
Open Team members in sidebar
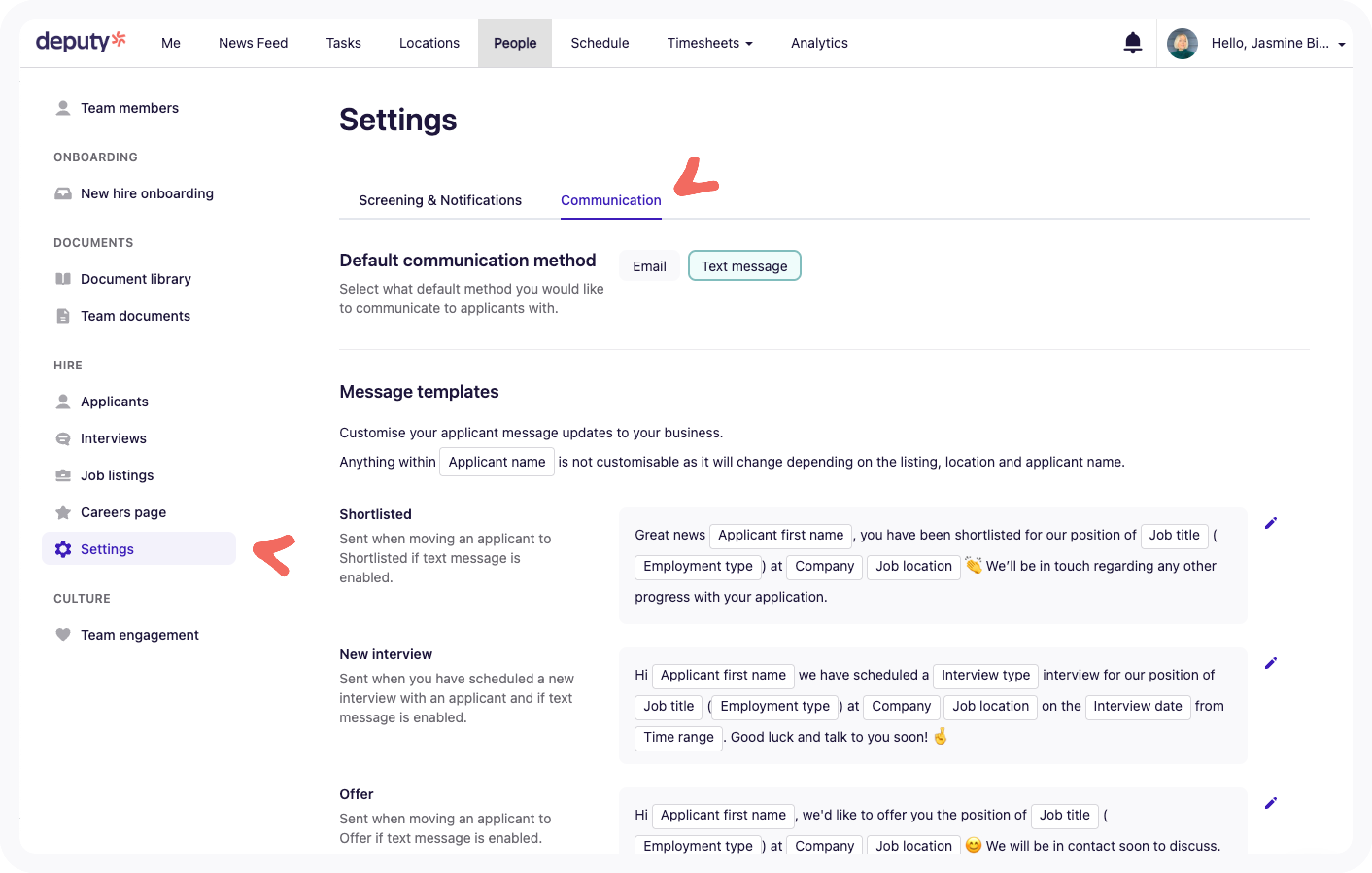point(129,108)
